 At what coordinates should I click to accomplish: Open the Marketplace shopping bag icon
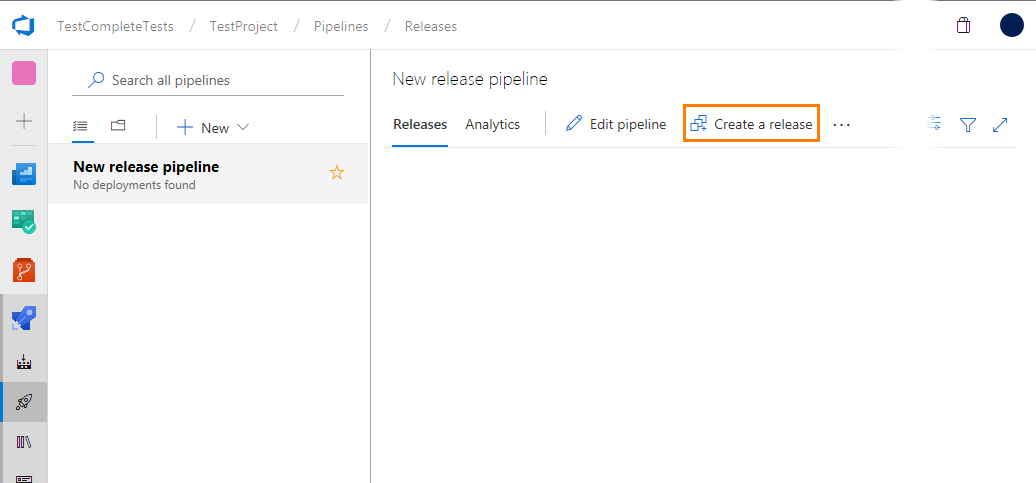pyautogui.click(x=963, y=26)
